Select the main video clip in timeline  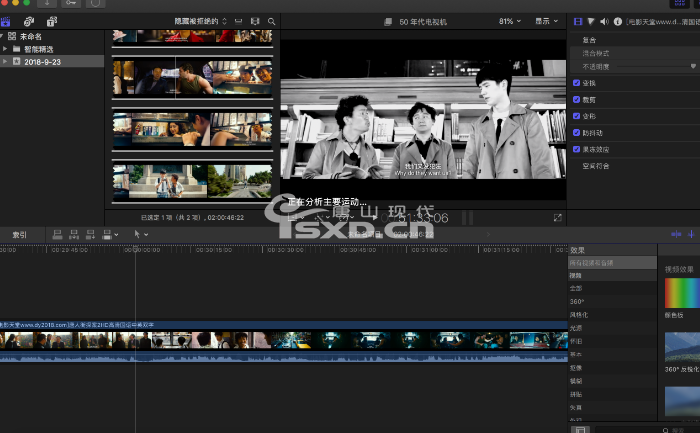tap(284, 341)
